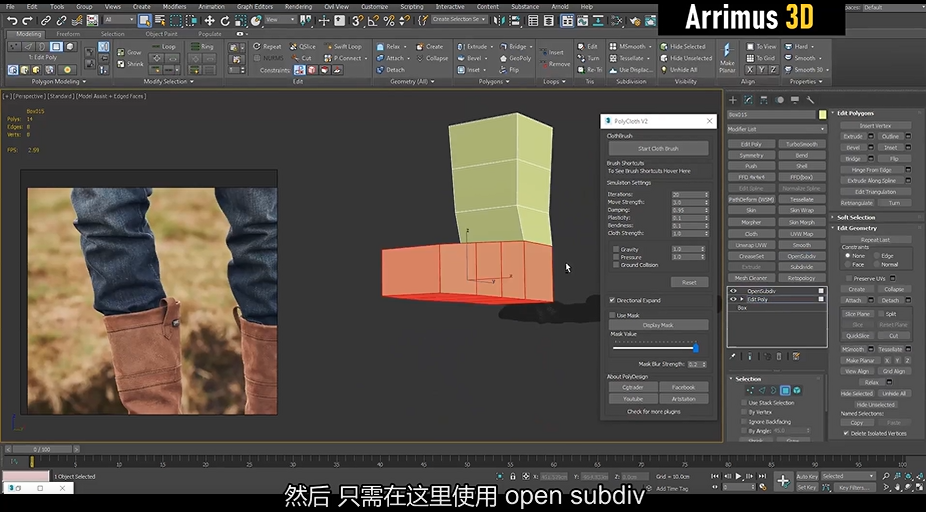This screenshot has width=926, height=512.
Task: Enable Ground Collision in PolyCloth
Action: [x=616, y=265]
